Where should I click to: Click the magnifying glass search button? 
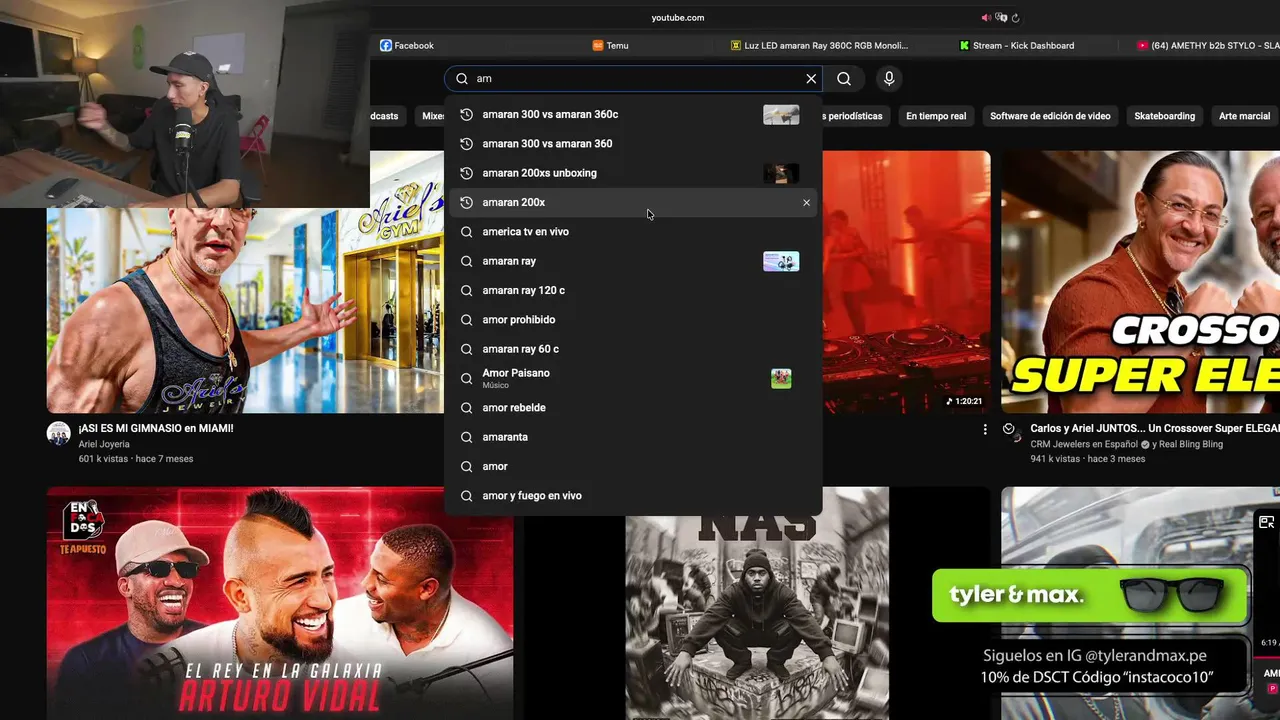coord(844,78)
